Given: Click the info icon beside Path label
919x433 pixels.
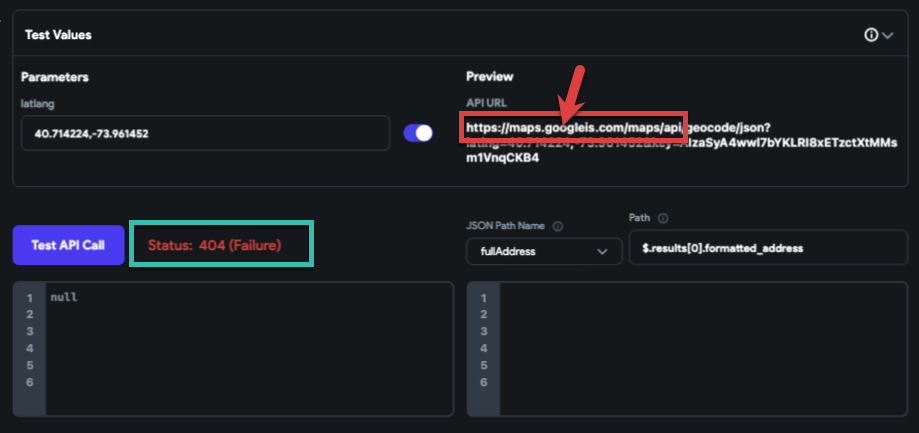Looking at the screenshot, I should point(663,218).
